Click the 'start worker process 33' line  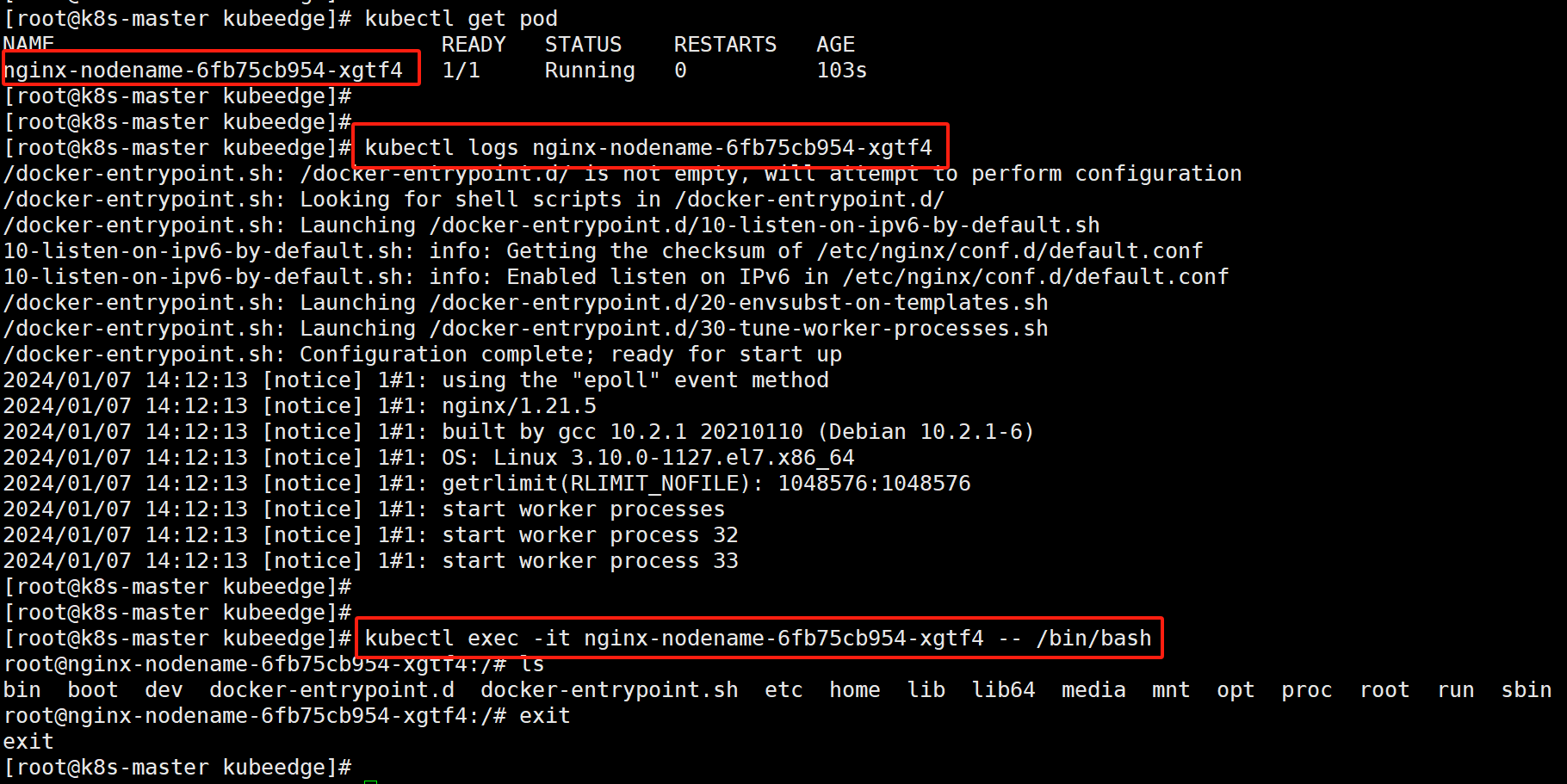point(590,560)
